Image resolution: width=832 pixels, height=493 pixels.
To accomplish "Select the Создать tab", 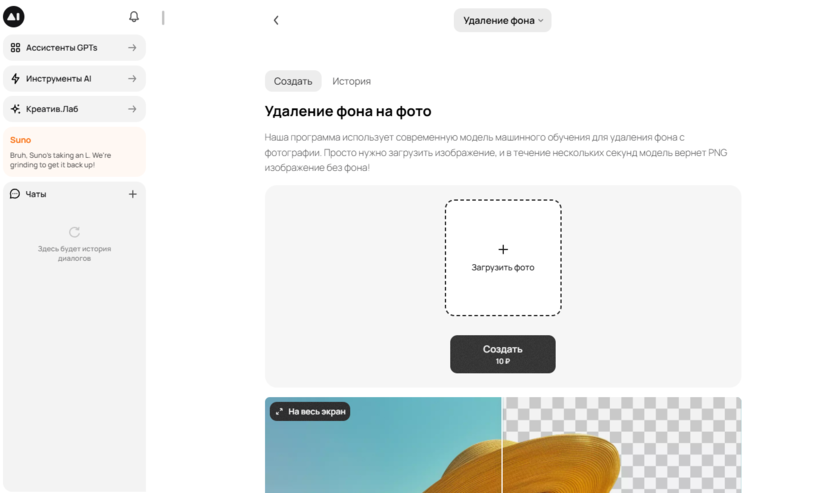I will pos(293,81).
